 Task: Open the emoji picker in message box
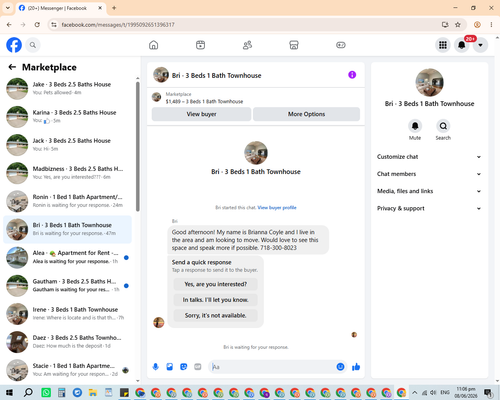(x=340, y=367)
